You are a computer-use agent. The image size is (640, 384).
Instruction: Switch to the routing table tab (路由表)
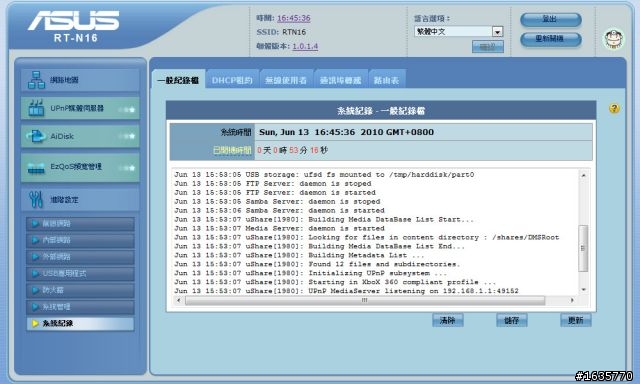coord(387,80)
